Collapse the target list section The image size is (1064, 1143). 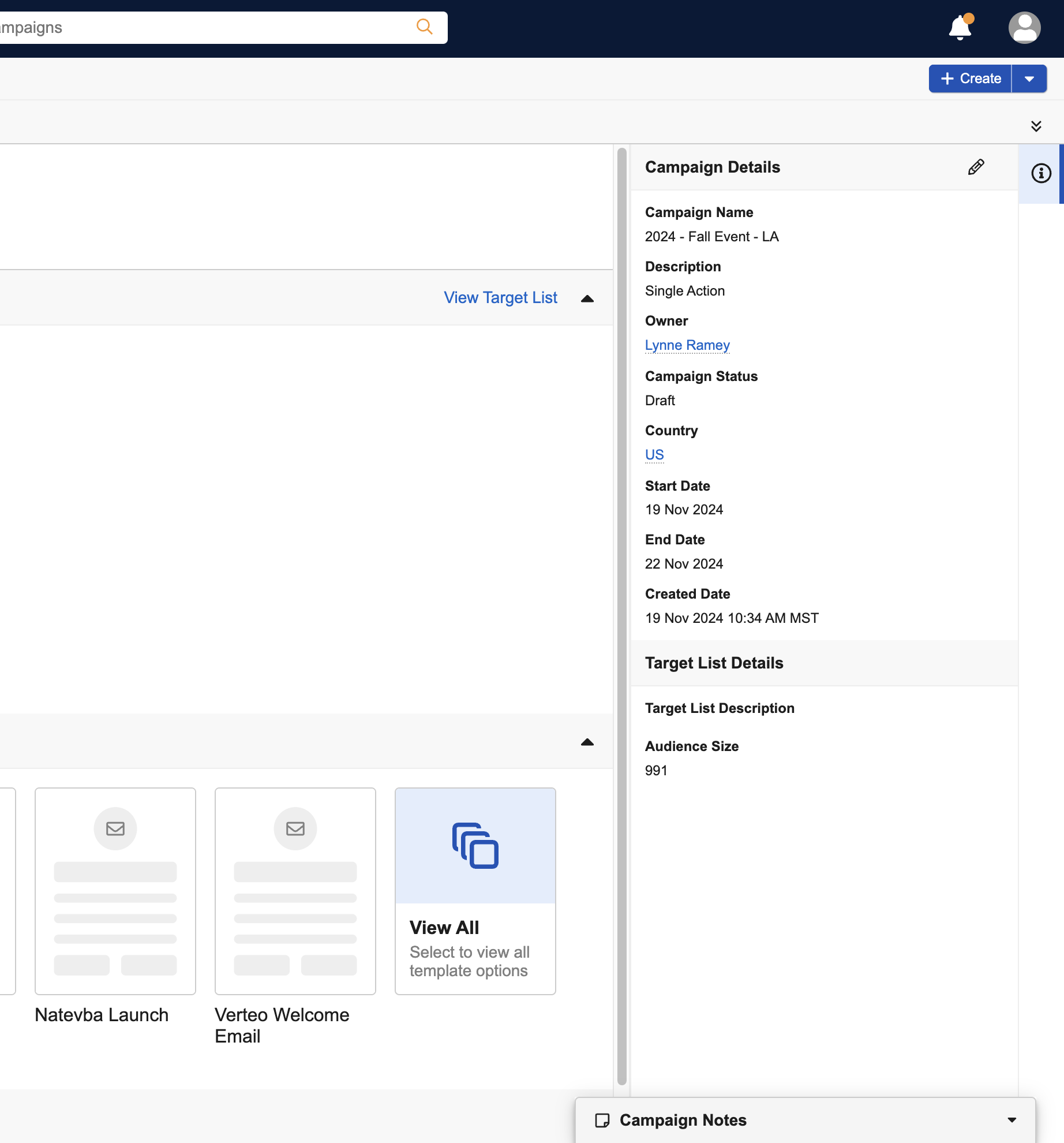[x=587, y=298]
